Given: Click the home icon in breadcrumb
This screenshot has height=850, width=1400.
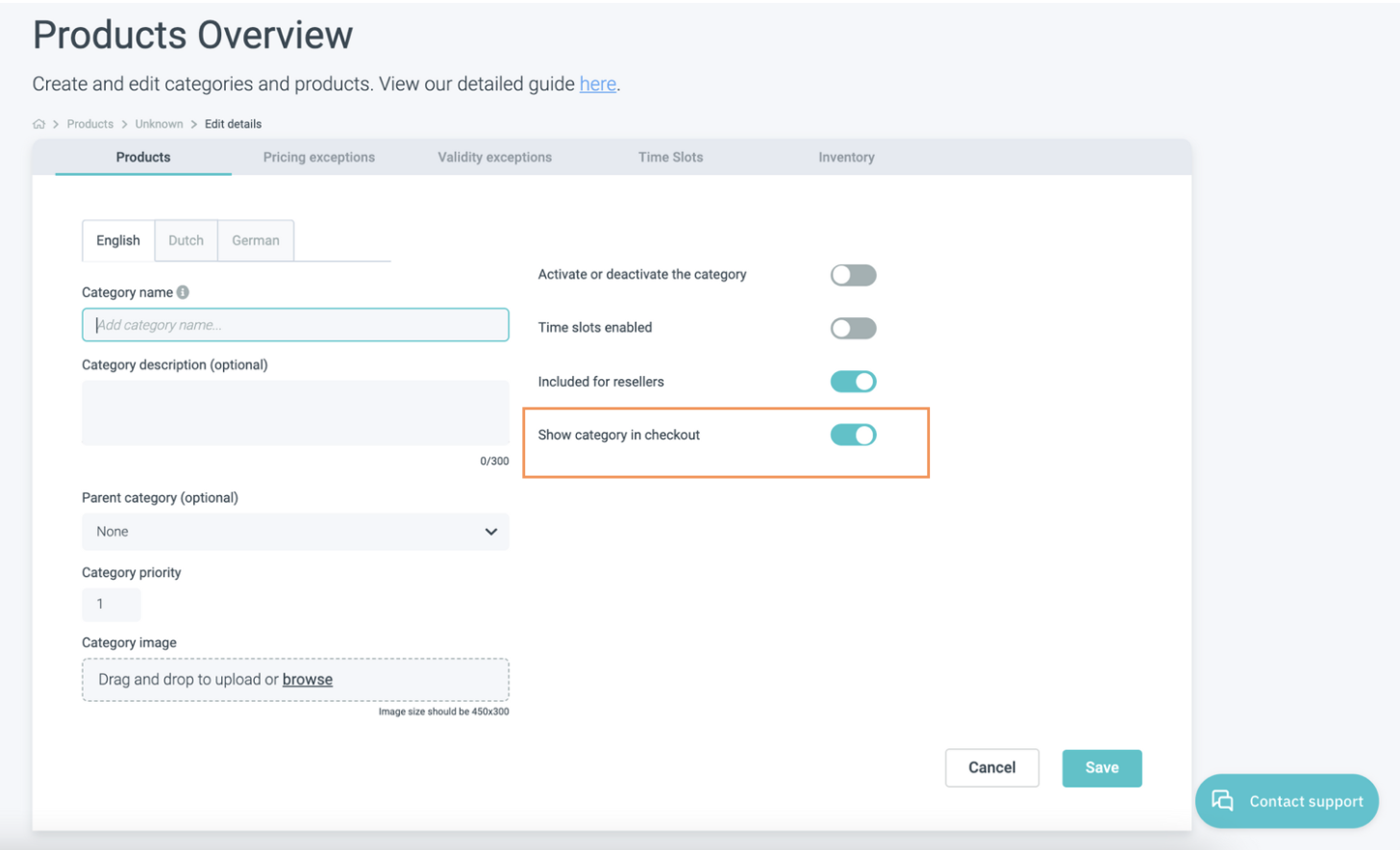Looking at the screenshot, I should pos(39,124).
